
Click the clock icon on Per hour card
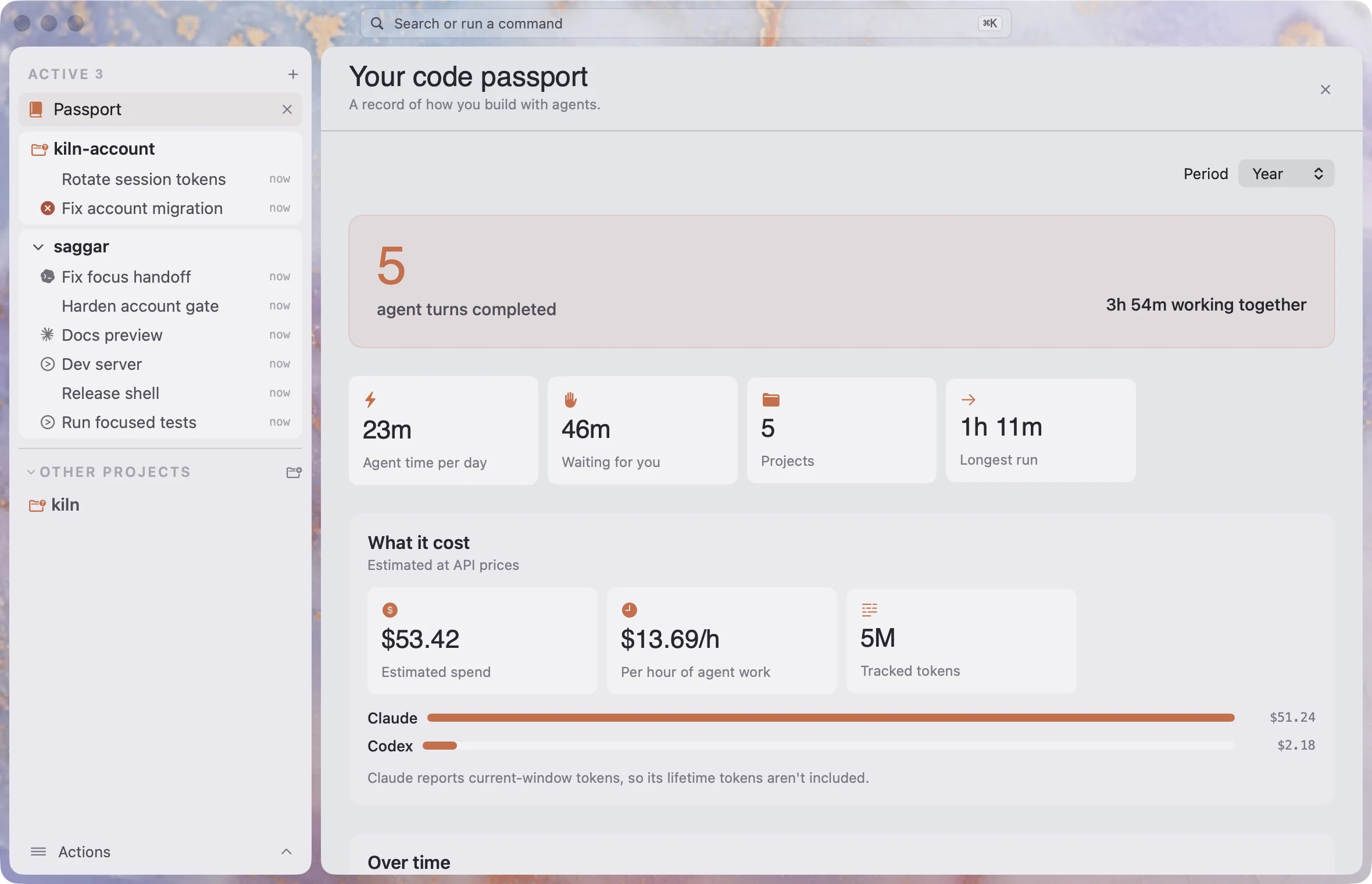pos(630,610)
